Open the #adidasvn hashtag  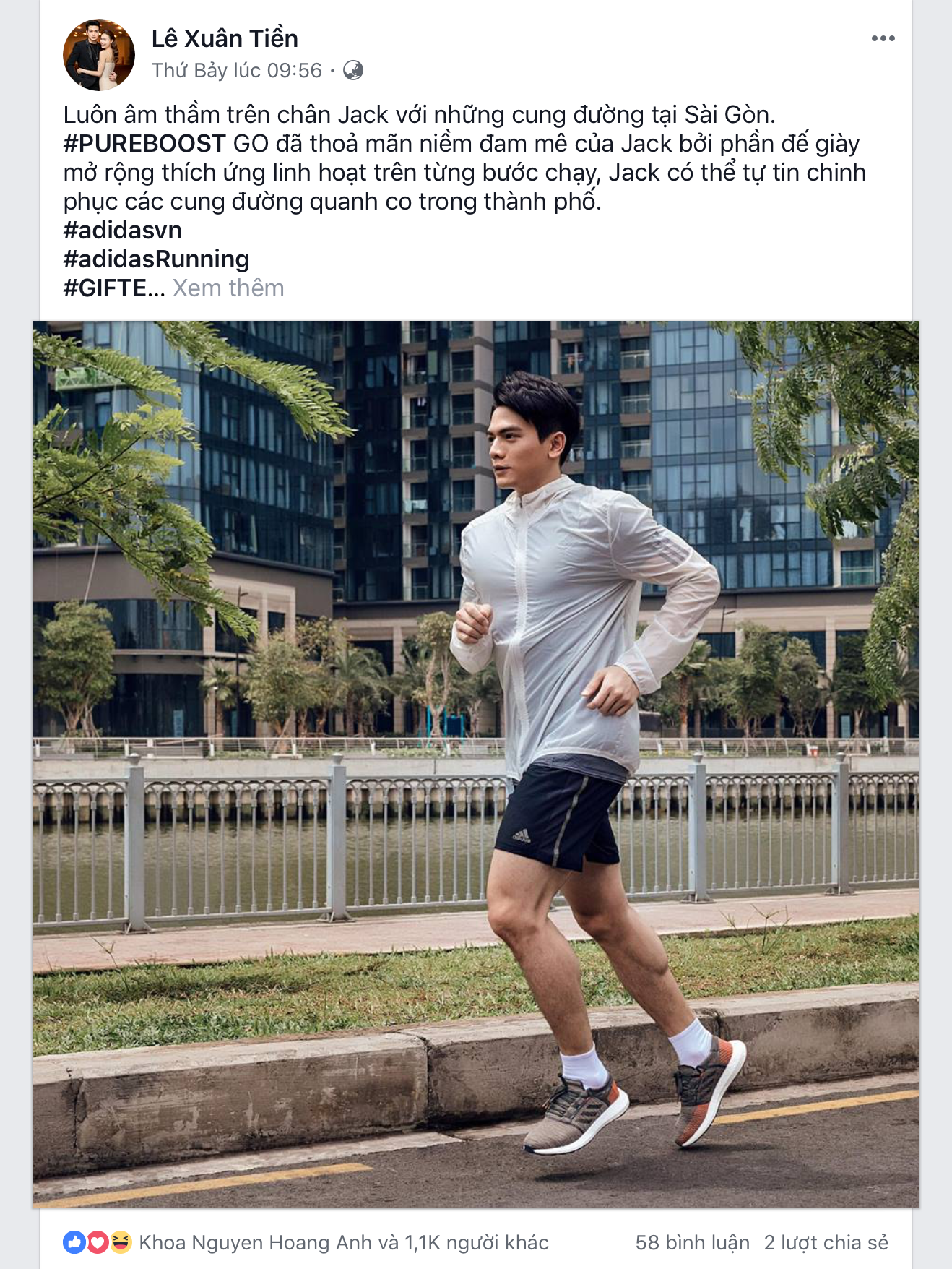123,231
